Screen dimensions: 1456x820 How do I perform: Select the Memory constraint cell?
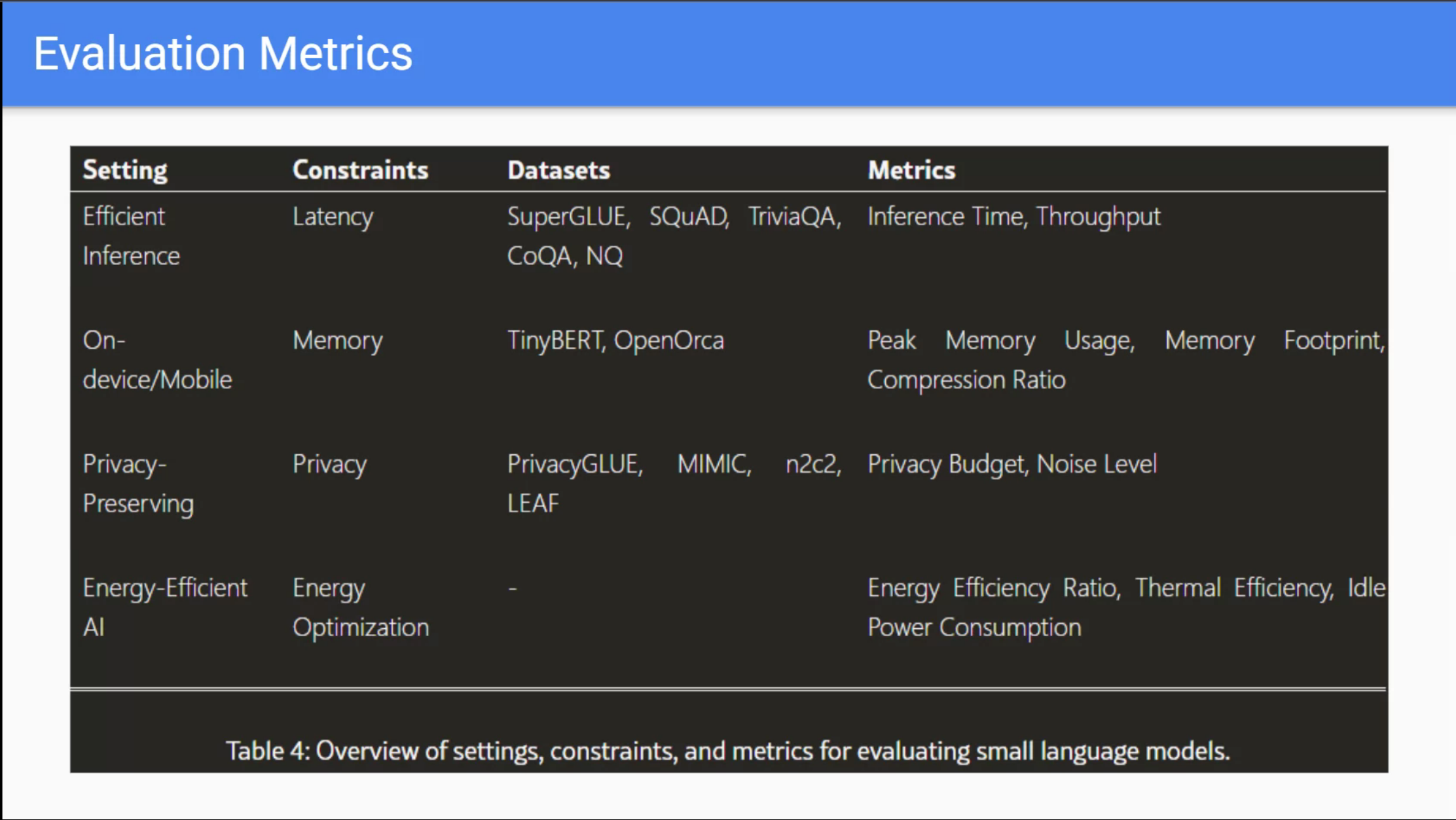tap(338, 340)
